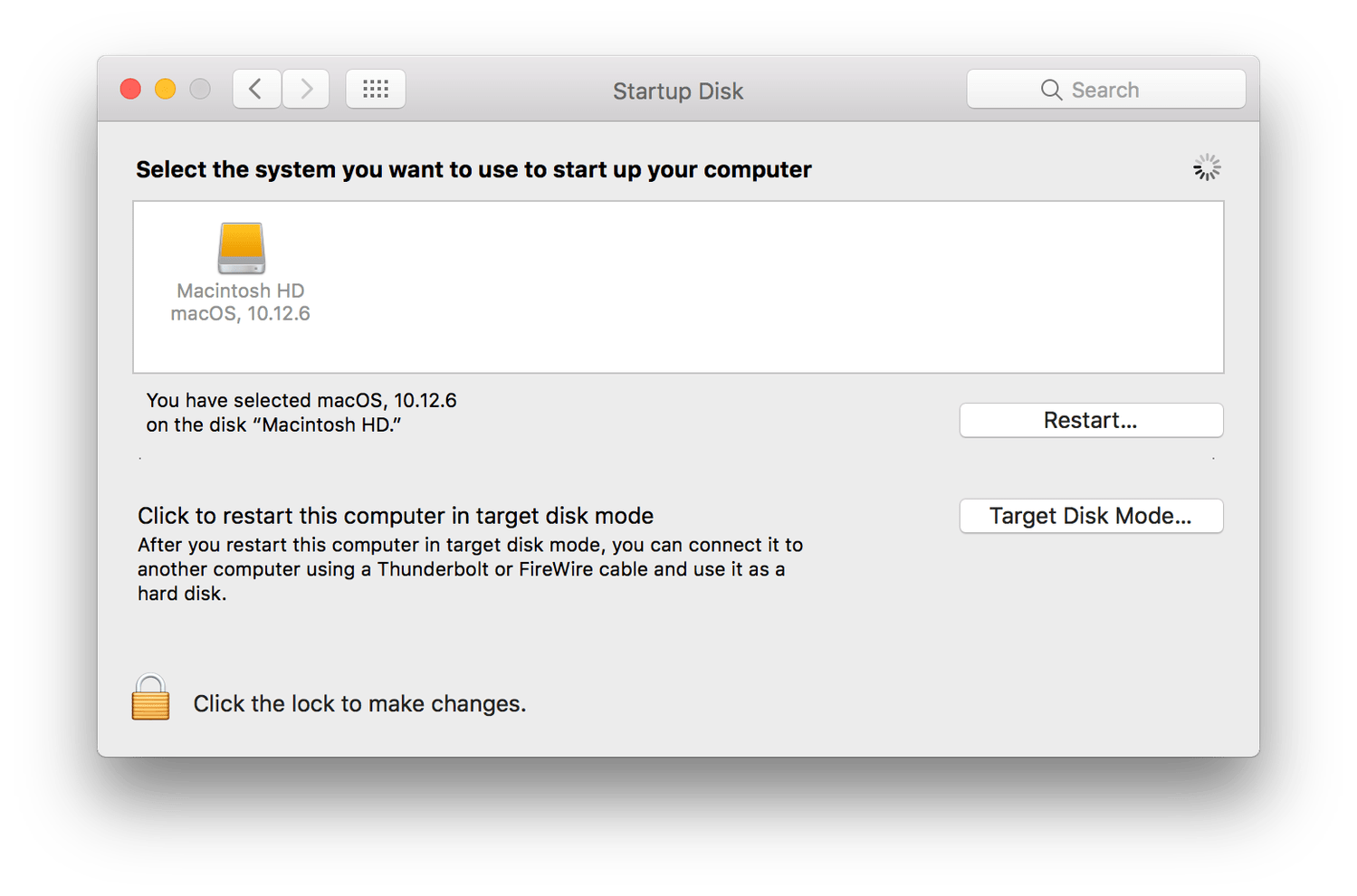Click the spinning progress indicator
This screenshot has height=896, width=1357.
1207,167
